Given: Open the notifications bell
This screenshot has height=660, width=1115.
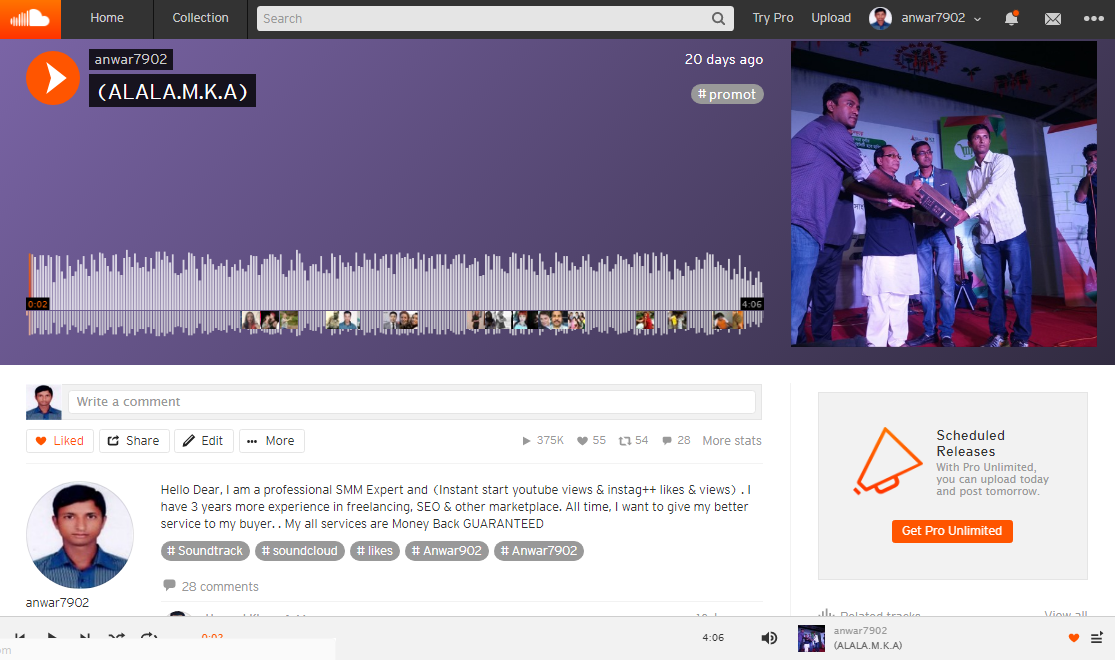Looking at the screenshot, I should pos(1010,18).
